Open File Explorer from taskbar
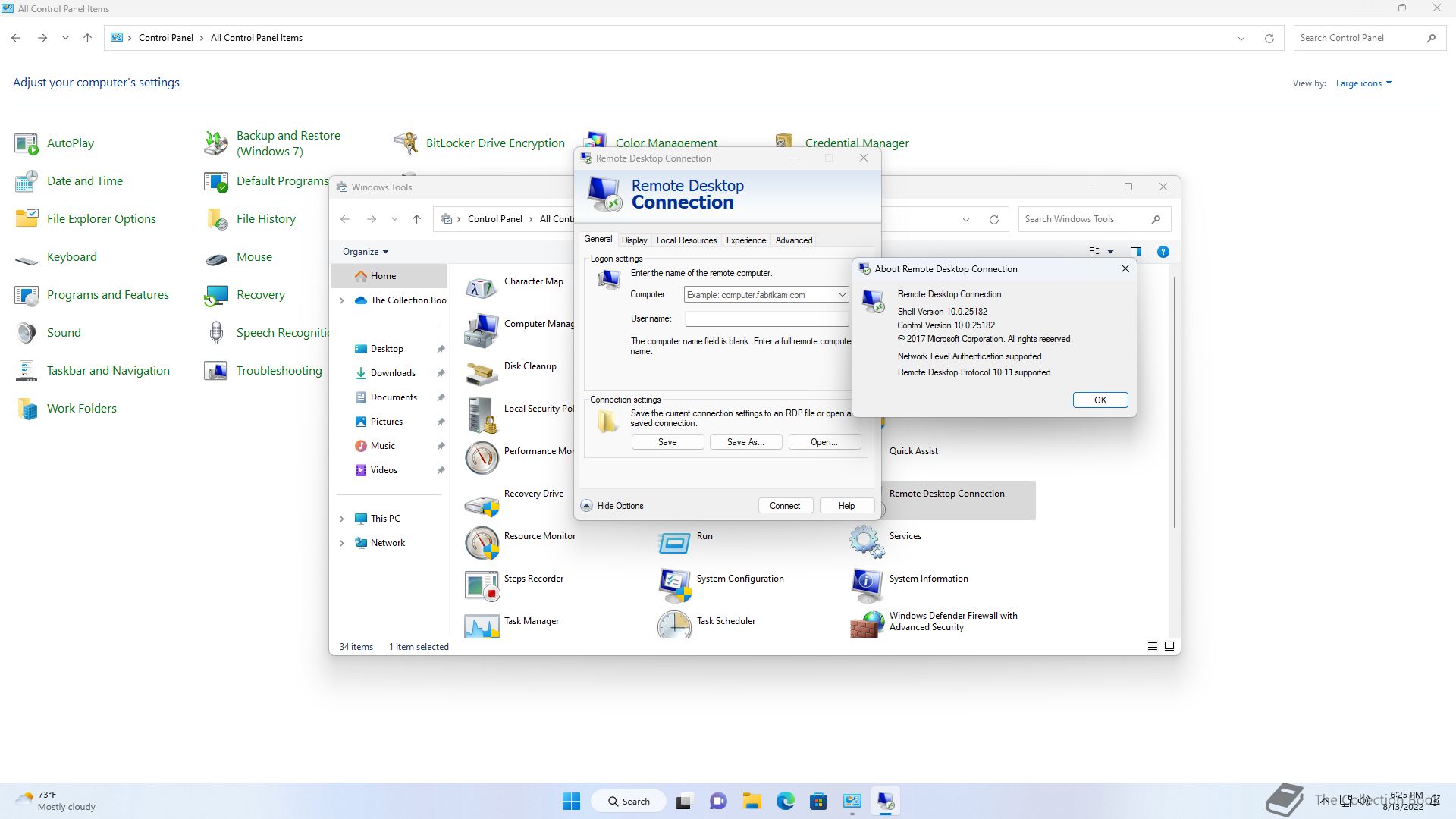 pyautogui.click(x=752, y=802)
